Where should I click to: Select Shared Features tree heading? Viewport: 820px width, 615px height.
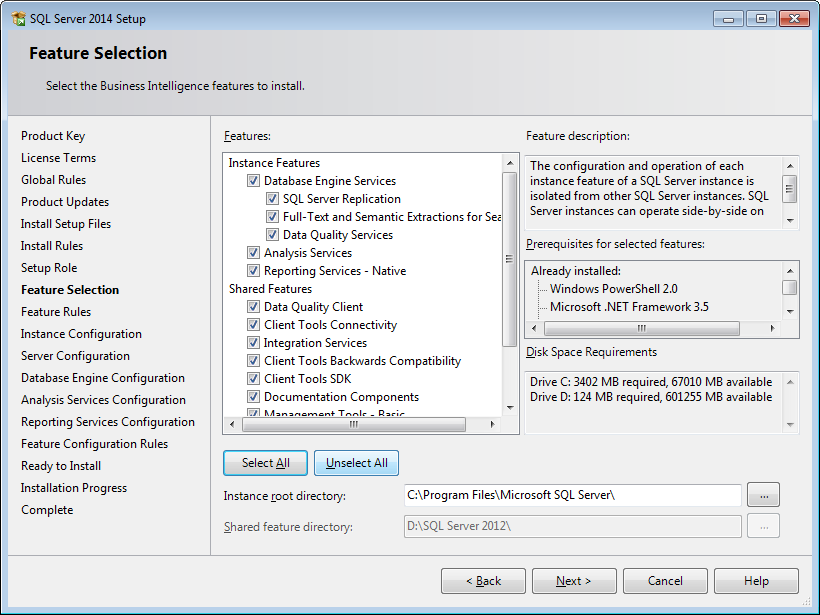point(270,289)
